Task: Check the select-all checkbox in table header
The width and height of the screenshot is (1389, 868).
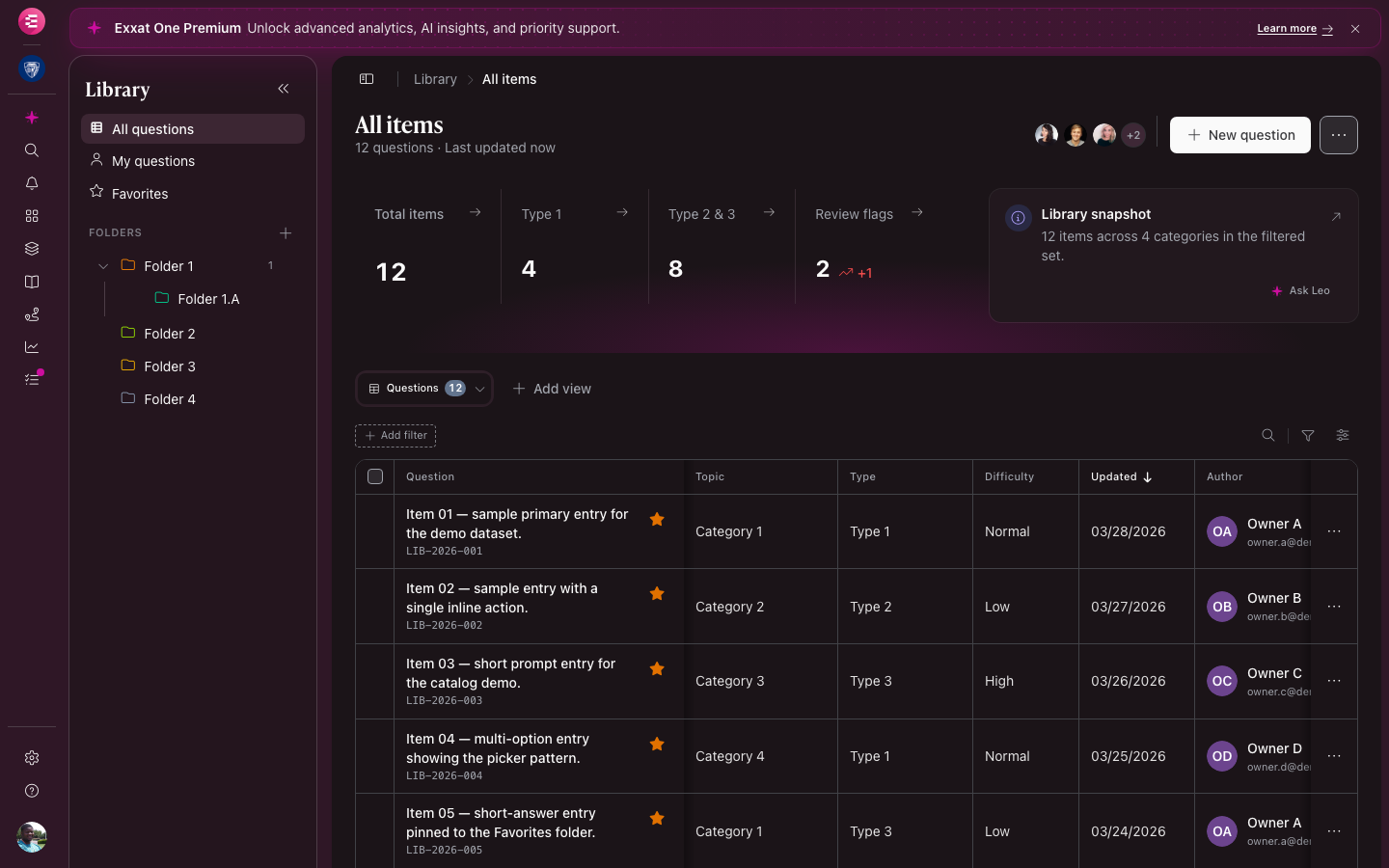Action: pos(375,476)
